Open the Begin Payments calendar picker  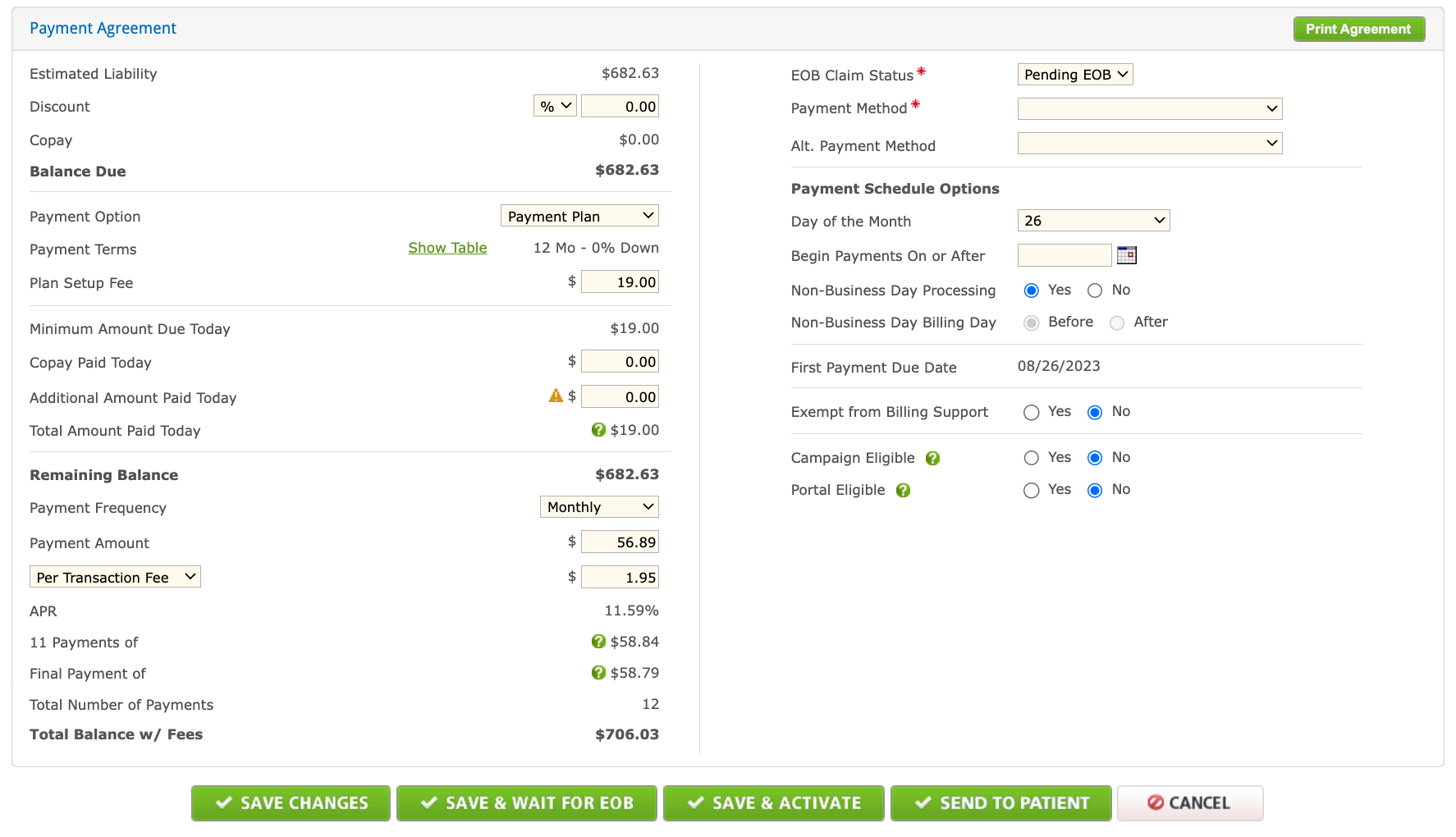1126,255
